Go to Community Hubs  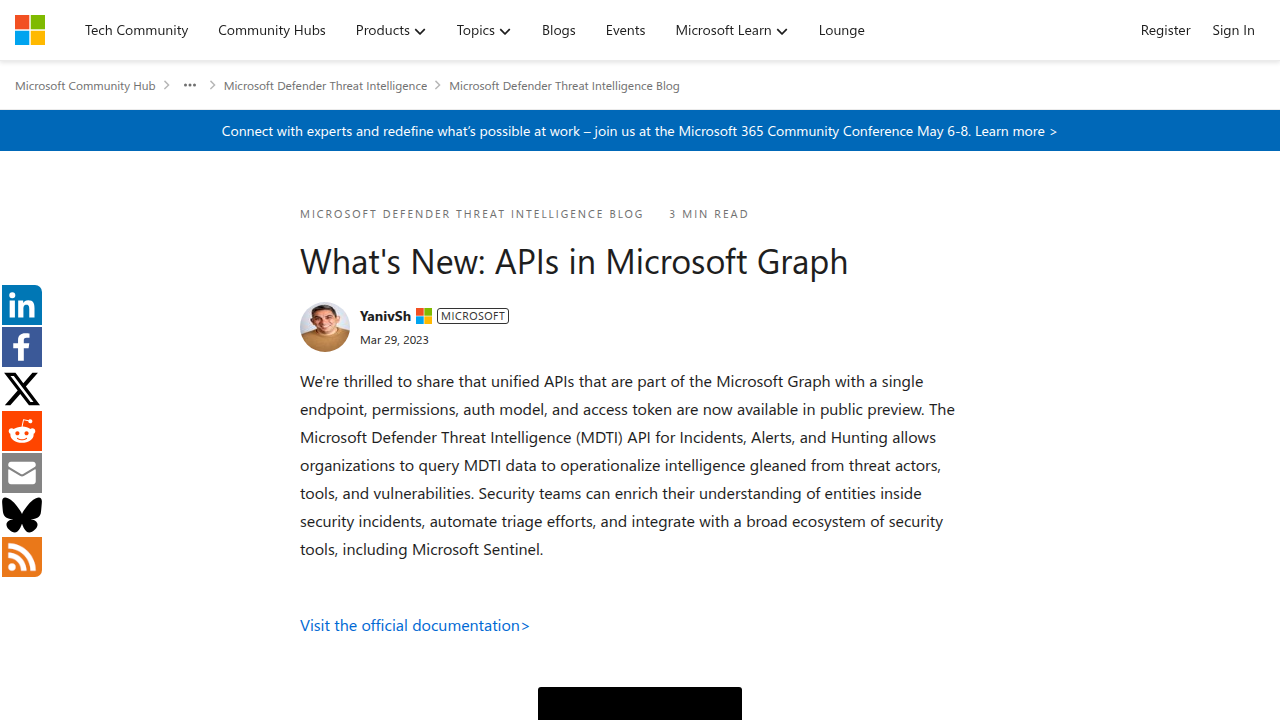point(272,30)
